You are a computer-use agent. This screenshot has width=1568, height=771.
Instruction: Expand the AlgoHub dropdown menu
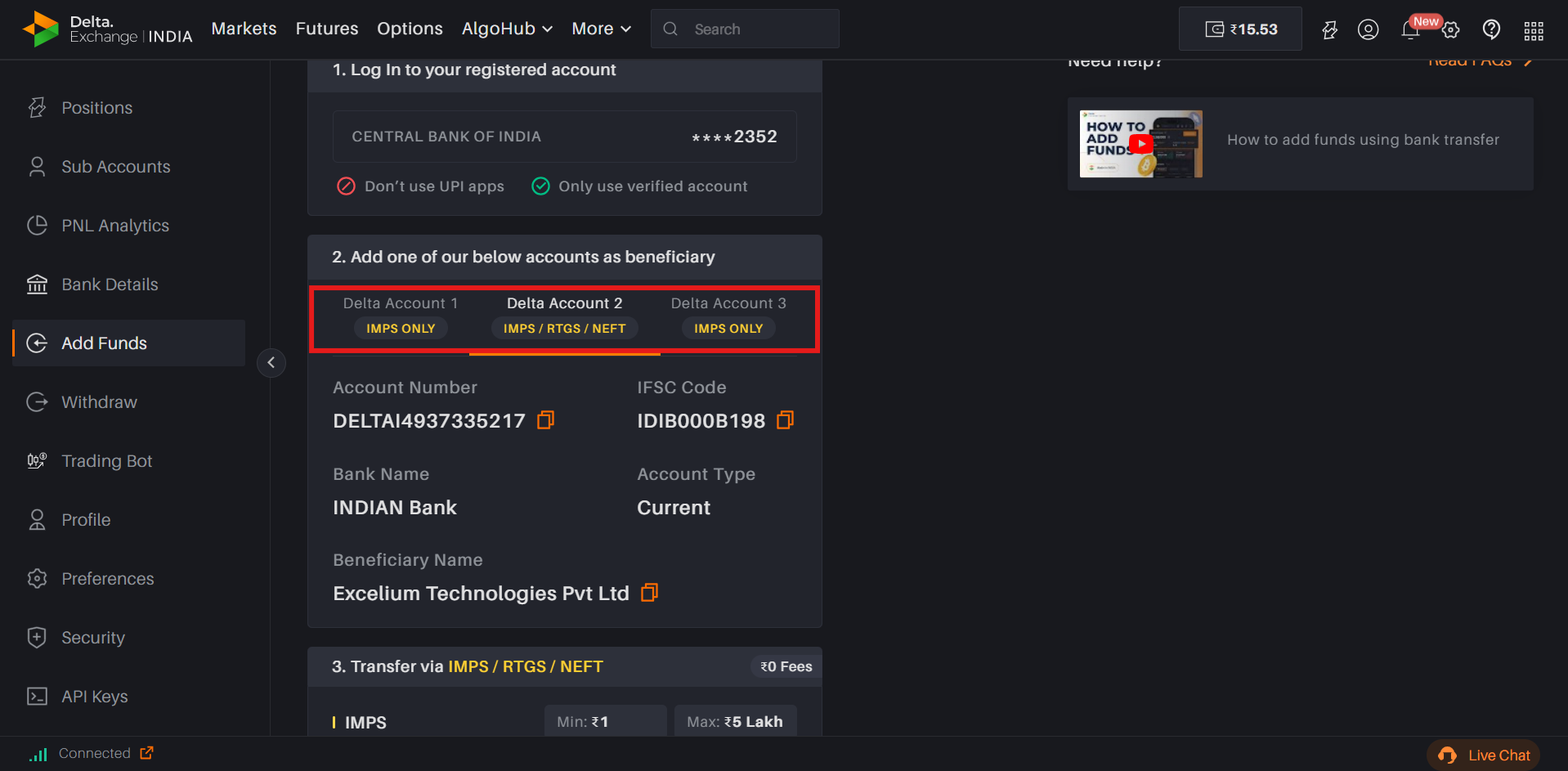(x=507, y=29)
